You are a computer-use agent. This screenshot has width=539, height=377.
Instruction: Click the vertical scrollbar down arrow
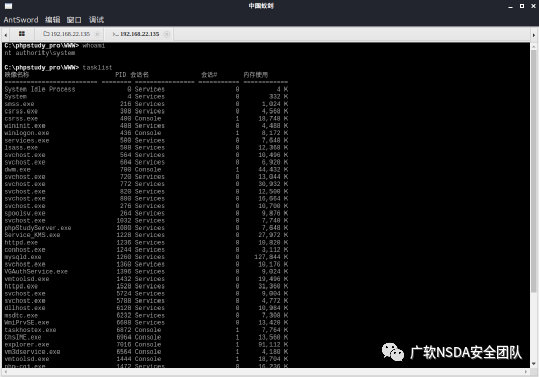tap(534, 364)
